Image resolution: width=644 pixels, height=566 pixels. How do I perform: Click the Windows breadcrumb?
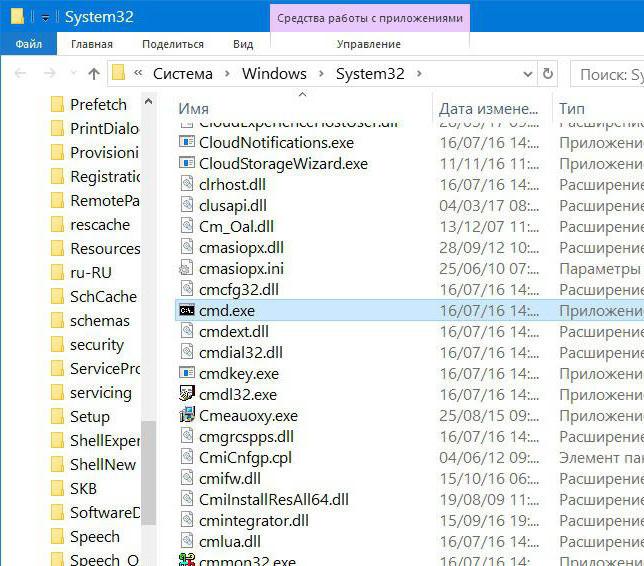click(274, 74)
